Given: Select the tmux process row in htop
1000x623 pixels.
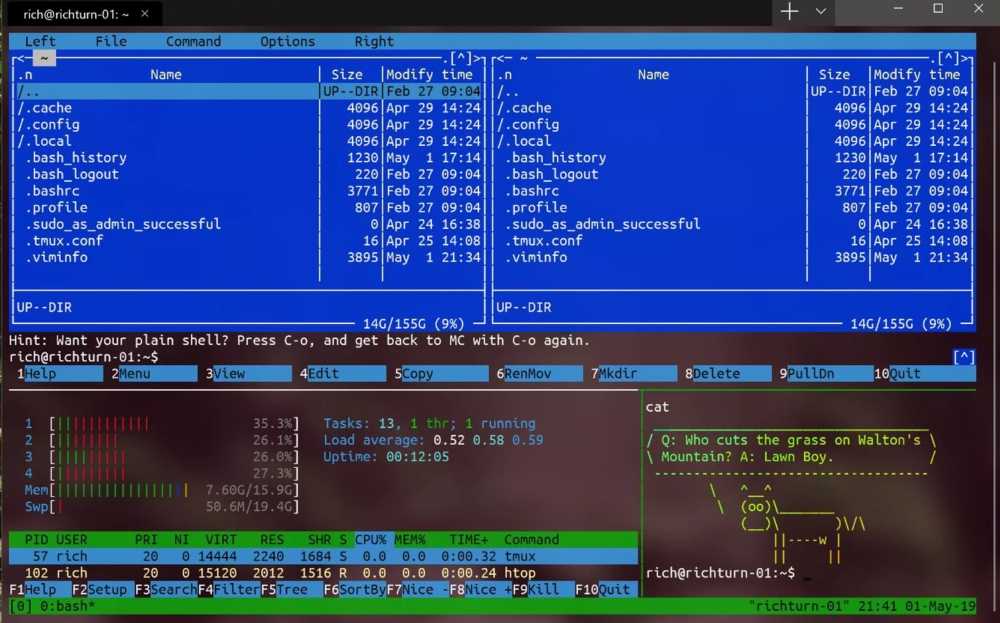Looking at the screenshot, I should [x=323, y=556].
